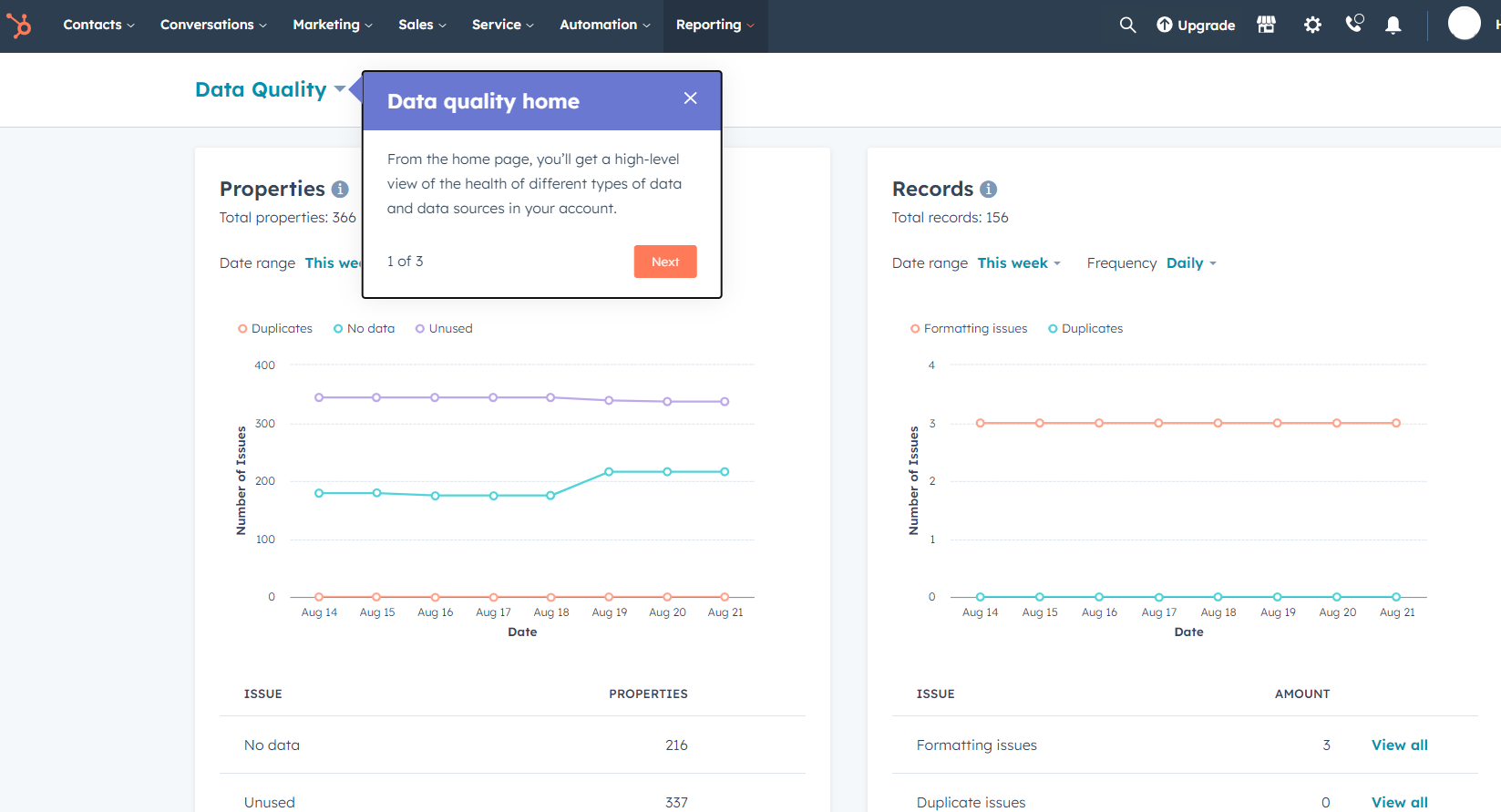Screen dimensions: 1501x812
Task: Toggle No data series in legend
Action: (x=365, y=329)
